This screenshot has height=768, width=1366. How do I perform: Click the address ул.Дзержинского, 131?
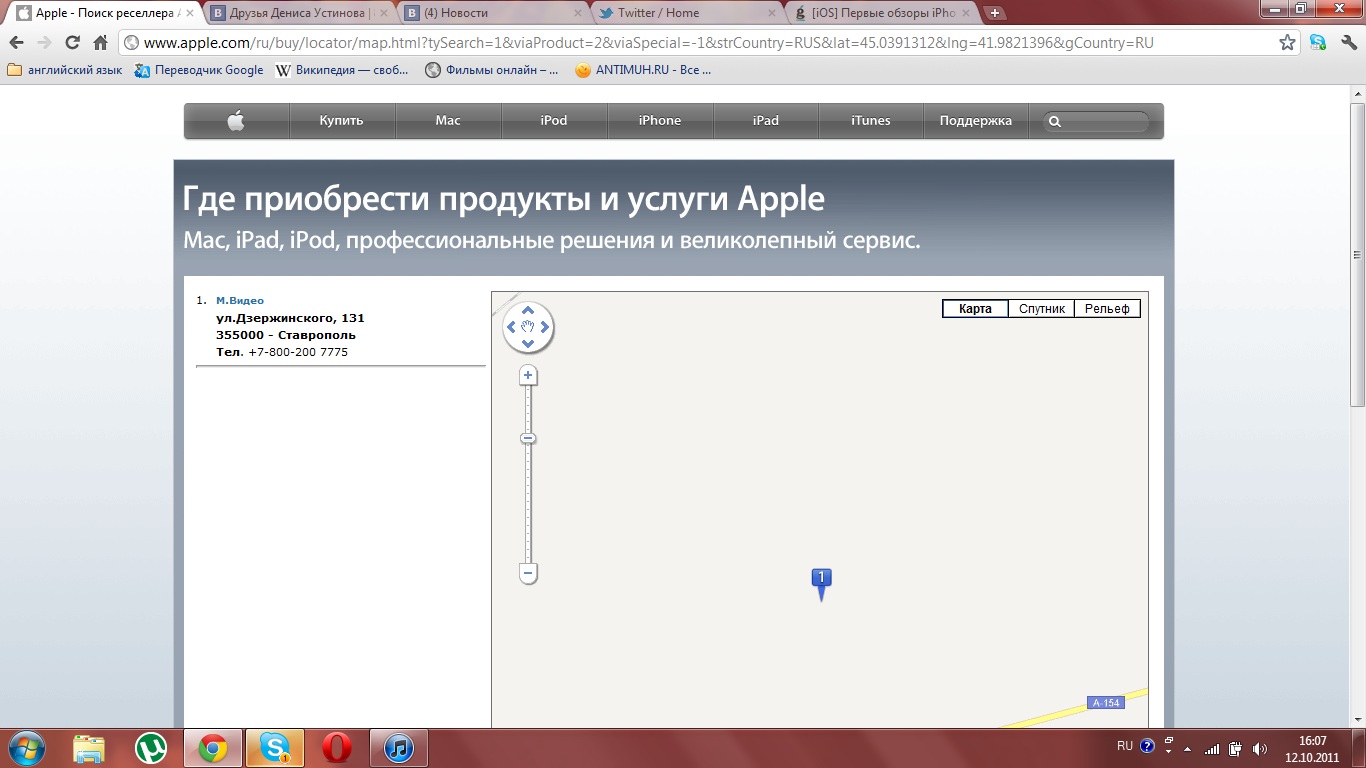pos(290,318)
